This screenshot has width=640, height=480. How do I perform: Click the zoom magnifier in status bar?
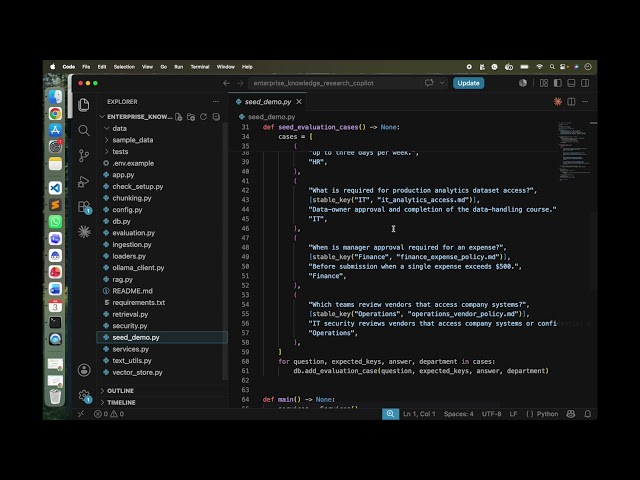(390, 414)
